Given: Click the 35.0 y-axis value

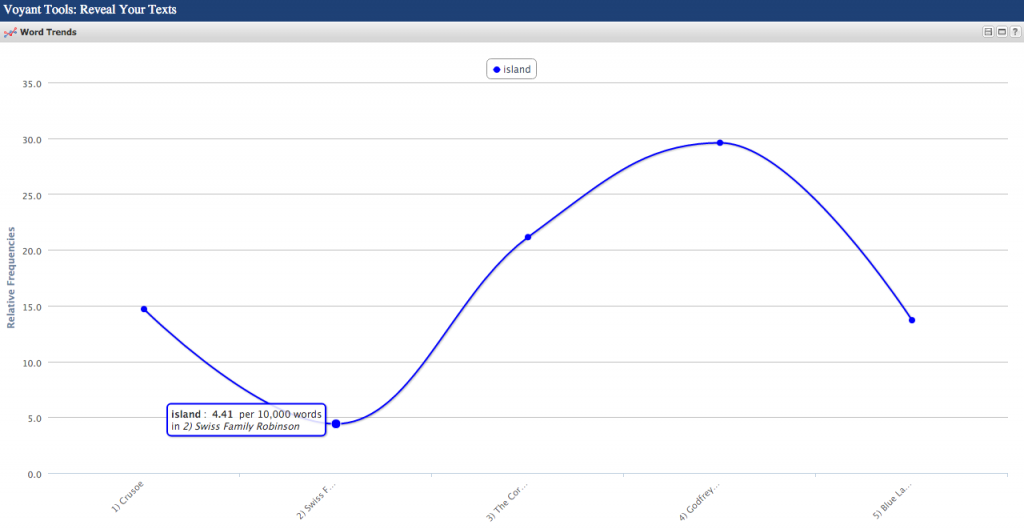Looking at the screenshot, I should tap(31, 84).
